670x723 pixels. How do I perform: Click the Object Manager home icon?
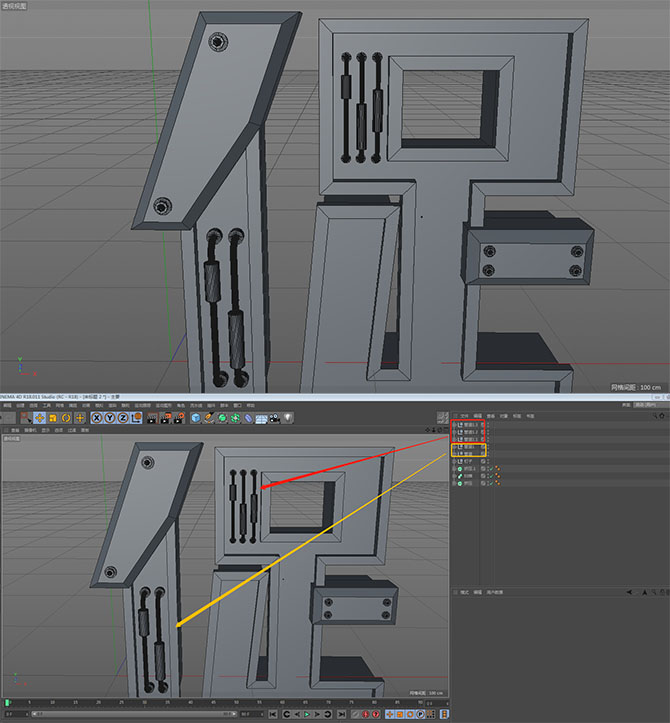click(662, 416)
